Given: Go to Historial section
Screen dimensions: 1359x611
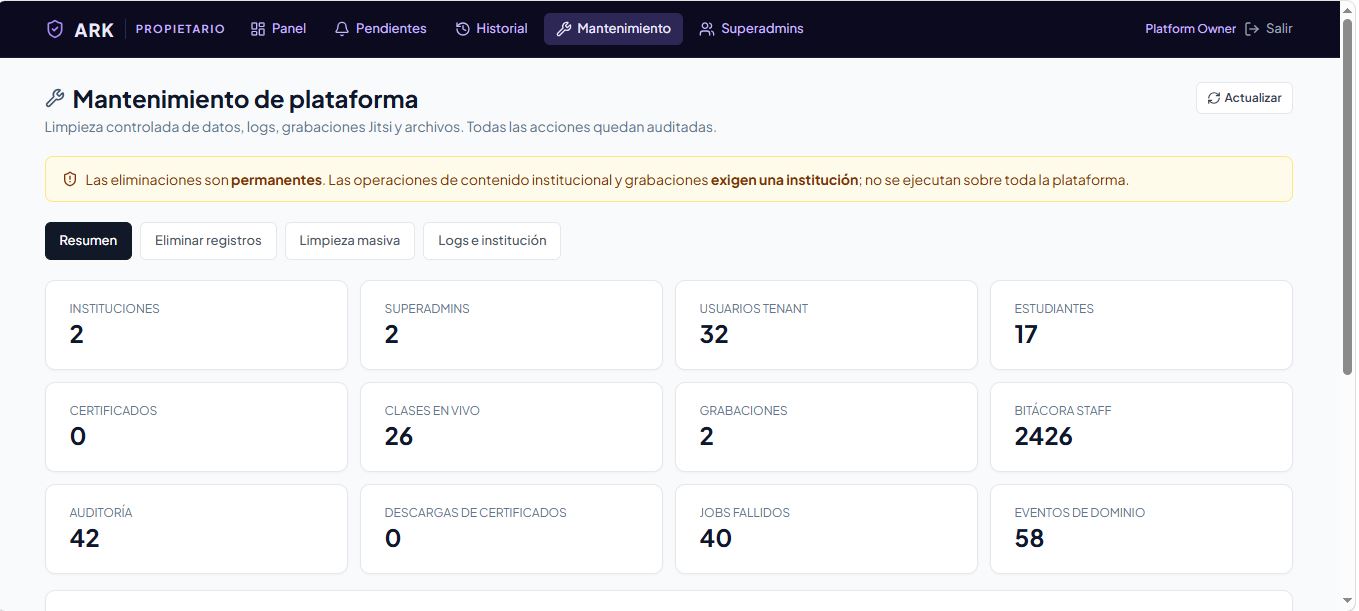Looking at the screenshot, I should coord(491,29).
